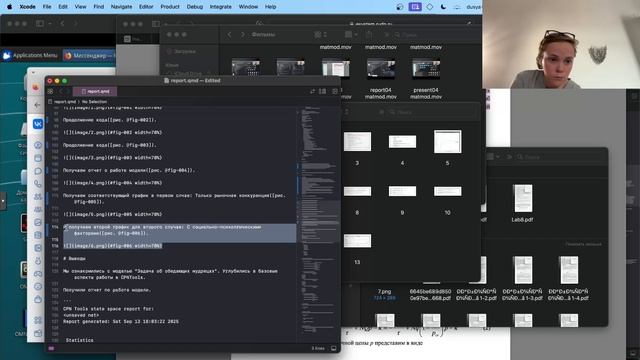Toggle the debug area icon at bottom right
Screen dimensions: 640x360
click(x=333, y=348)
